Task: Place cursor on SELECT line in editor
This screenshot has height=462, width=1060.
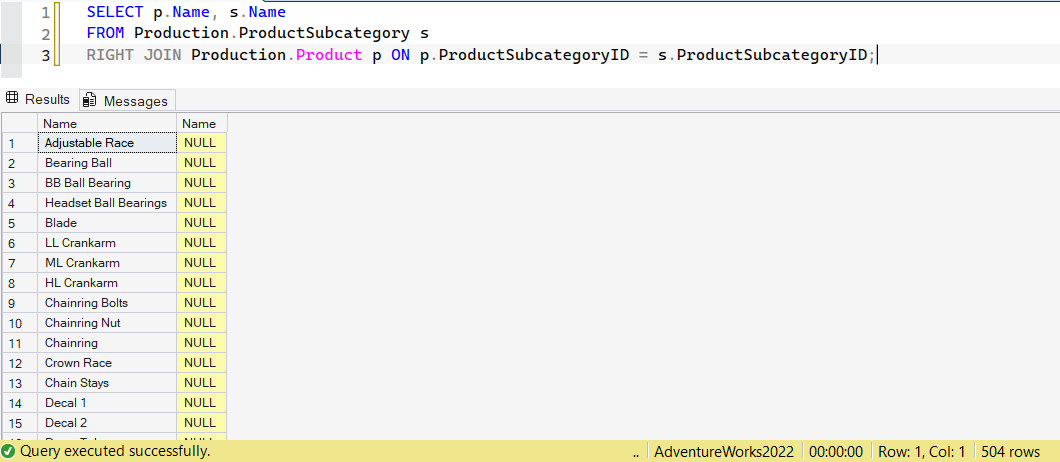Action: coord(186,12)
